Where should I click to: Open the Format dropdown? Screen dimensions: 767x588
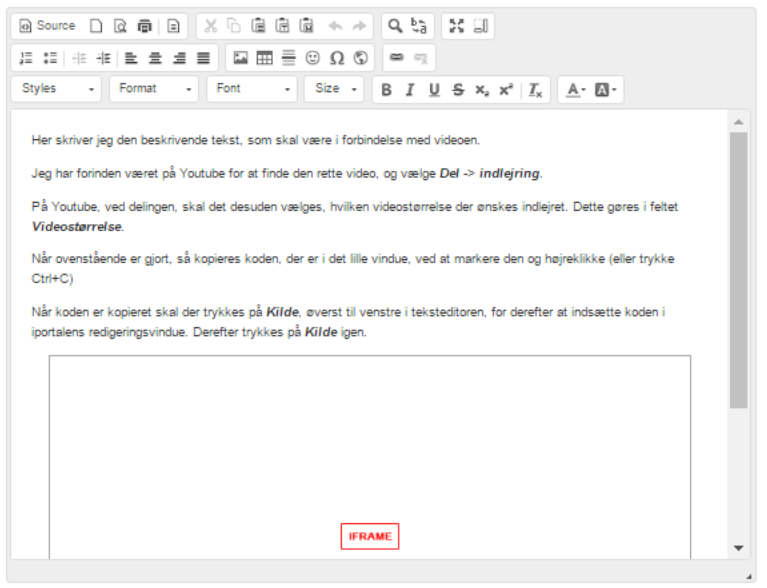tap(154, 89)
